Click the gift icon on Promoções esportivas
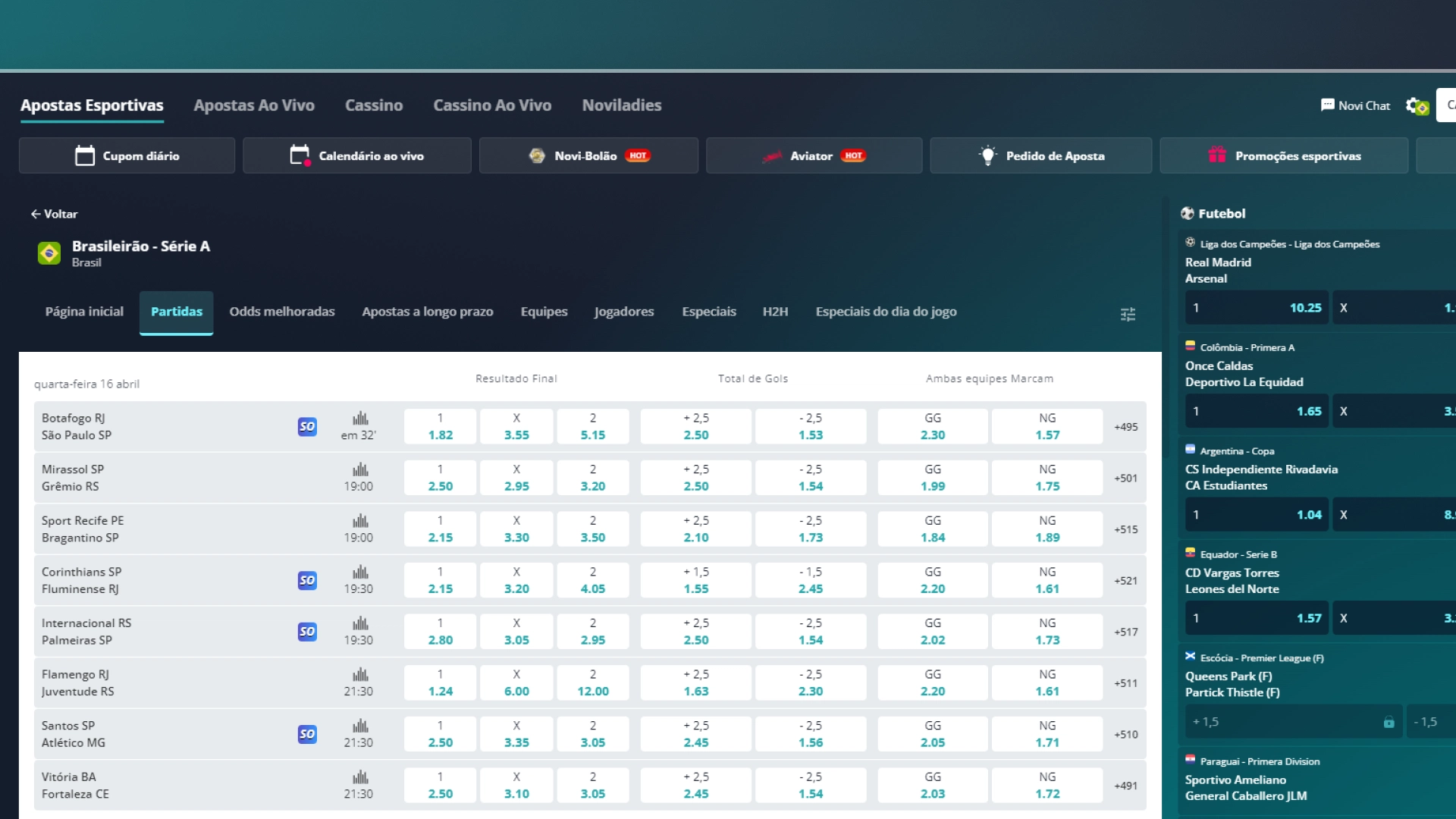This screenshot has width=1456, height=819. 1217,155
